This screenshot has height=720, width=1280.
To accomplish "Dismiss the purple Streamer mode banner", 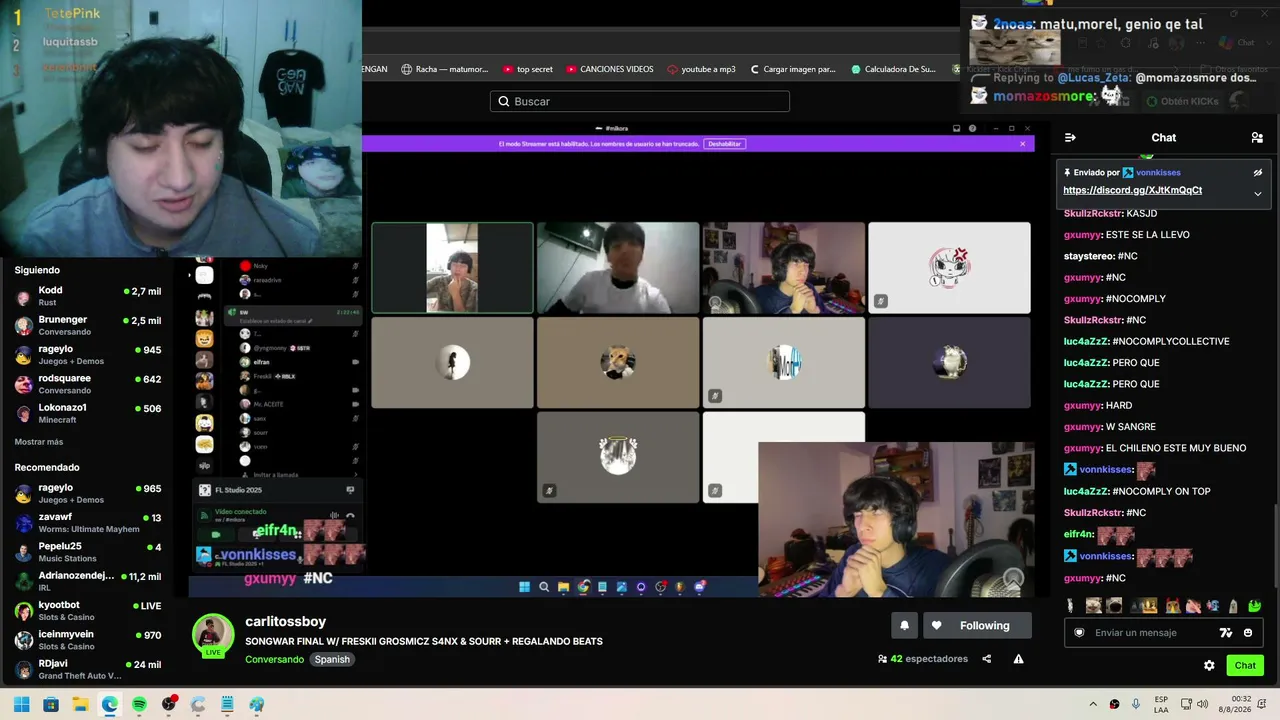I will pyautogui.click(x=1022, y=144).
